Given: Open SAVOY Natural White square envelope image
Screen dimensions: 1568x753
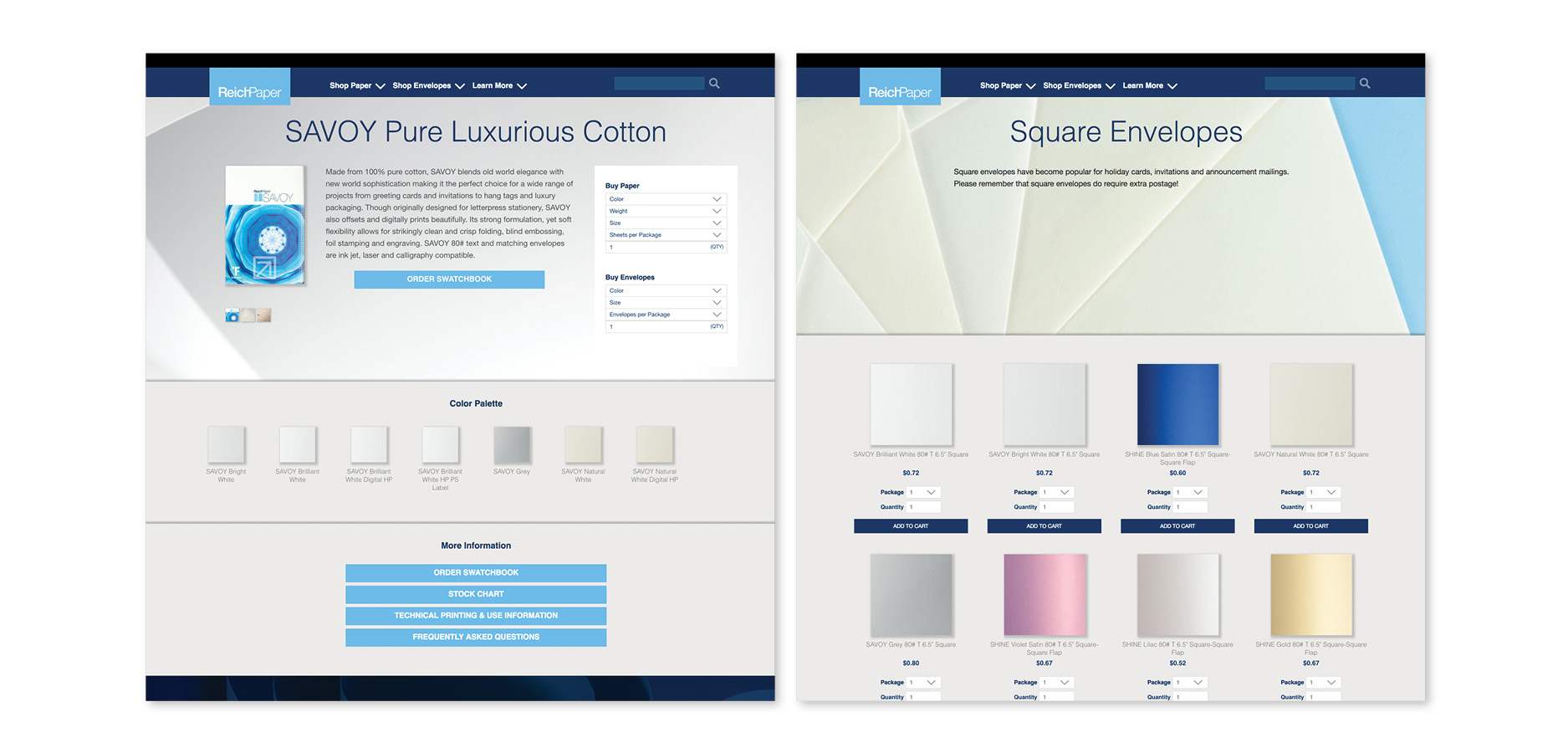Looking at the screenshot, I should pos(1311,404).
